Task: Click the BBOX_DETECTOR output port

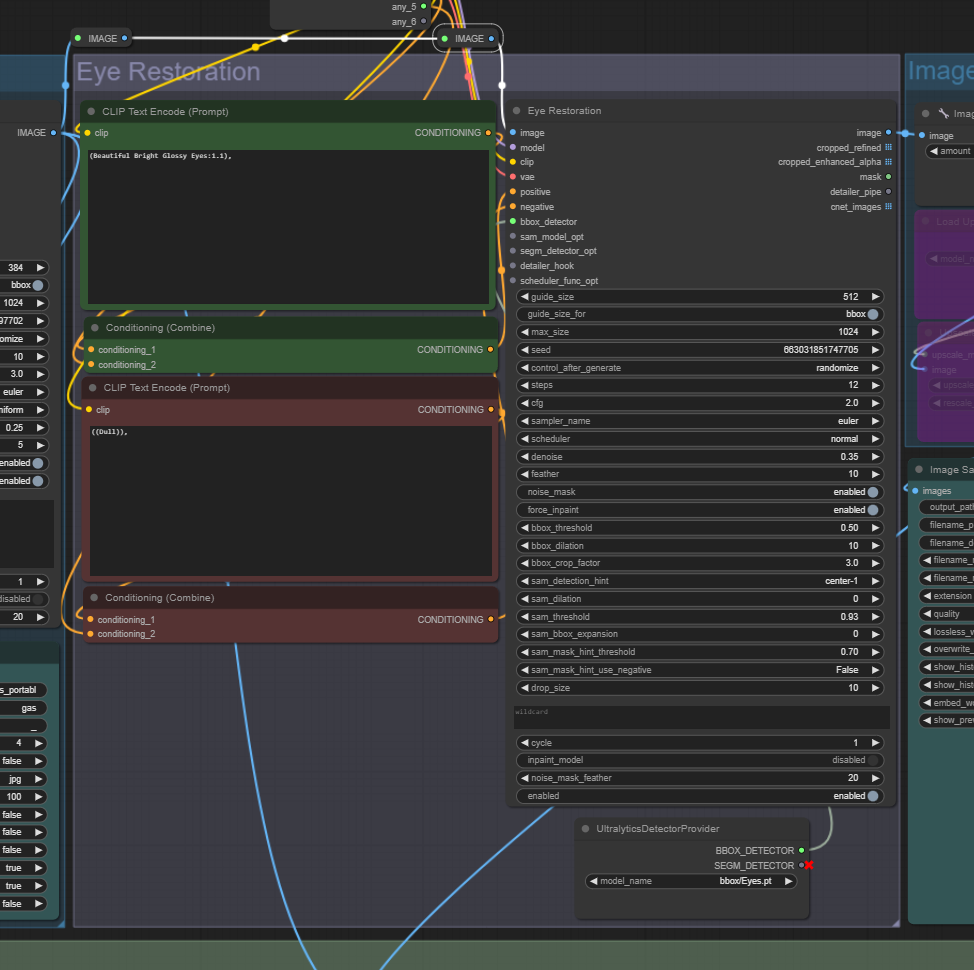Action: (801, 850)
